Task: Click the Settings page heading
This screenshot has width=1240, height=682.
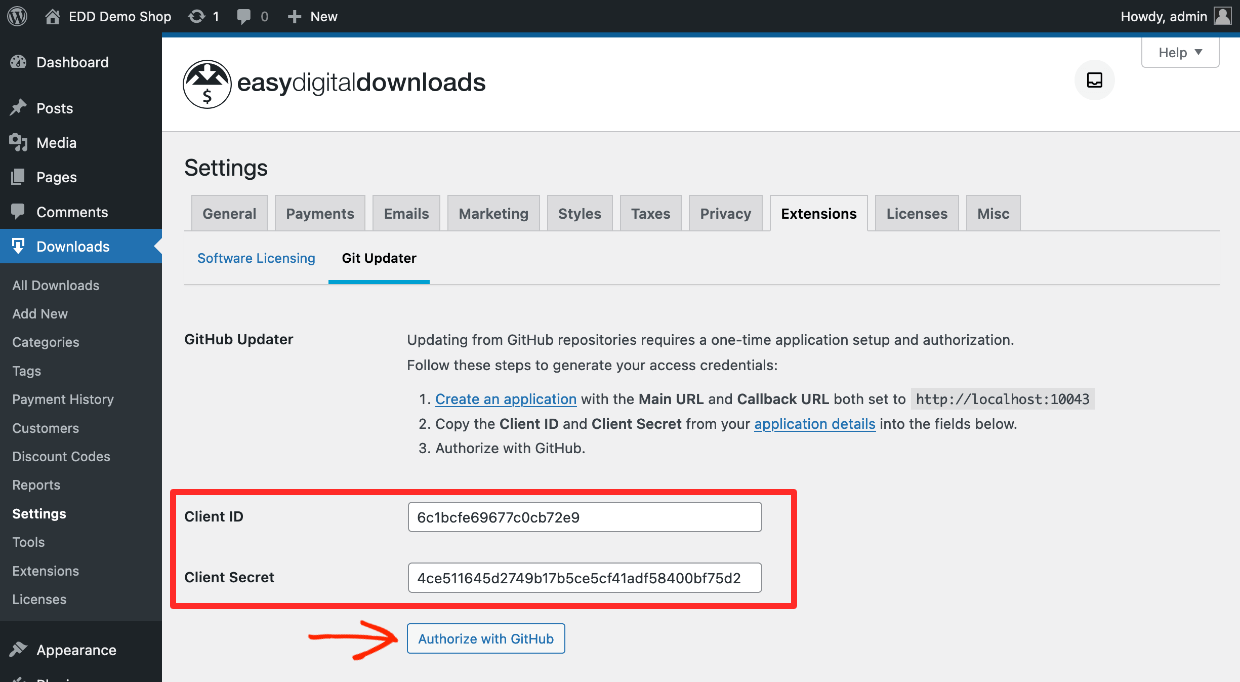Action: pos(226,168)
